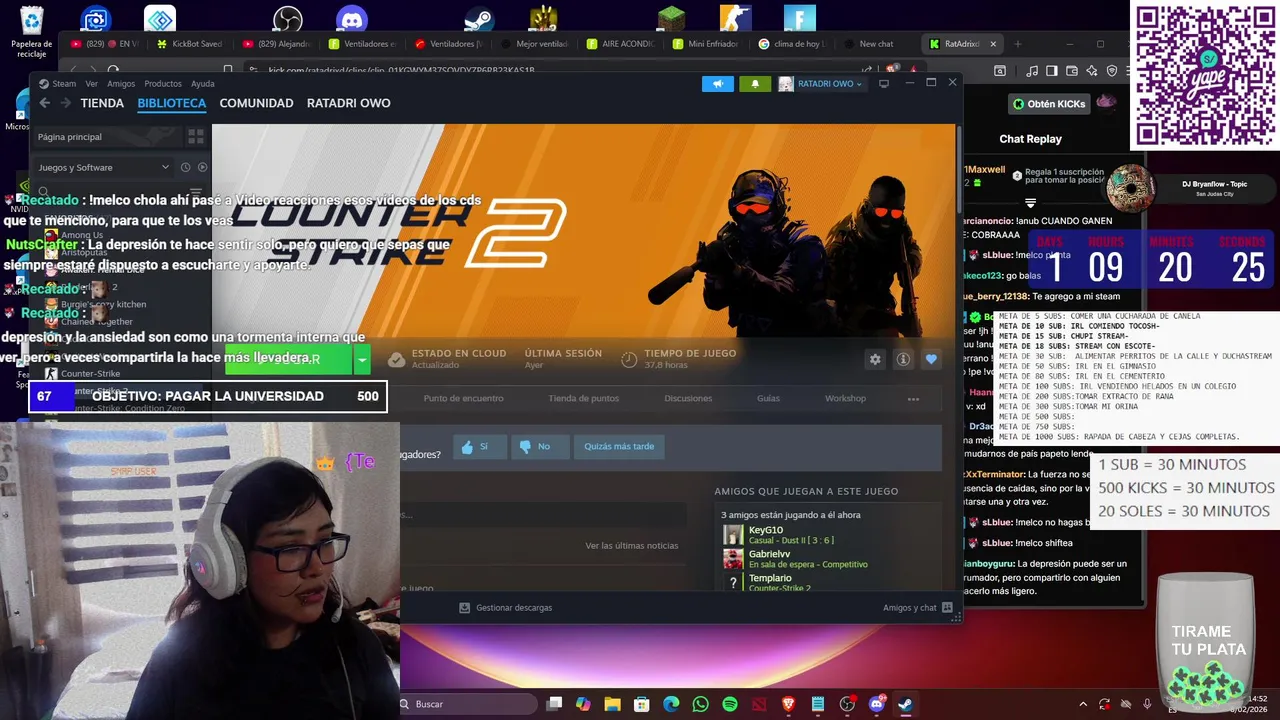1280x720 pixels.
Task: Open the game info icon in Steam
Action: (x=903, y=359)
